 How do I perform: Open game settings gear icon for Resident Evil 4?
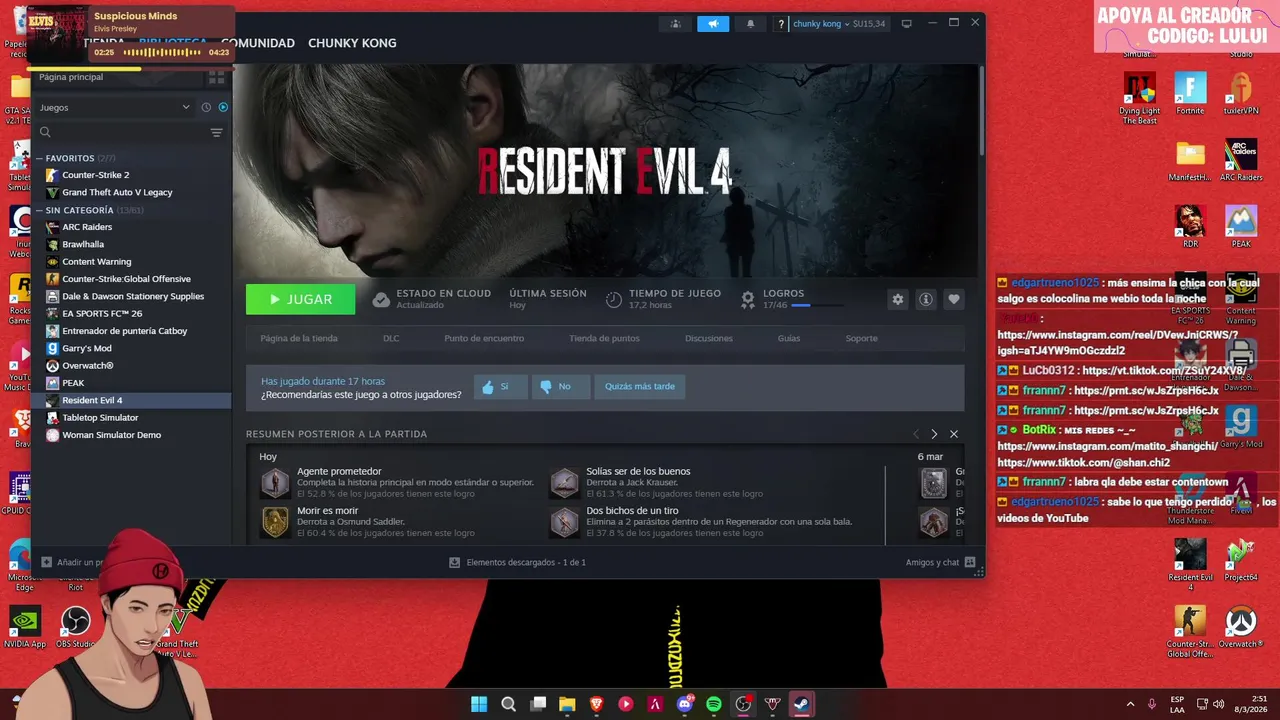(x=898, y=299)
